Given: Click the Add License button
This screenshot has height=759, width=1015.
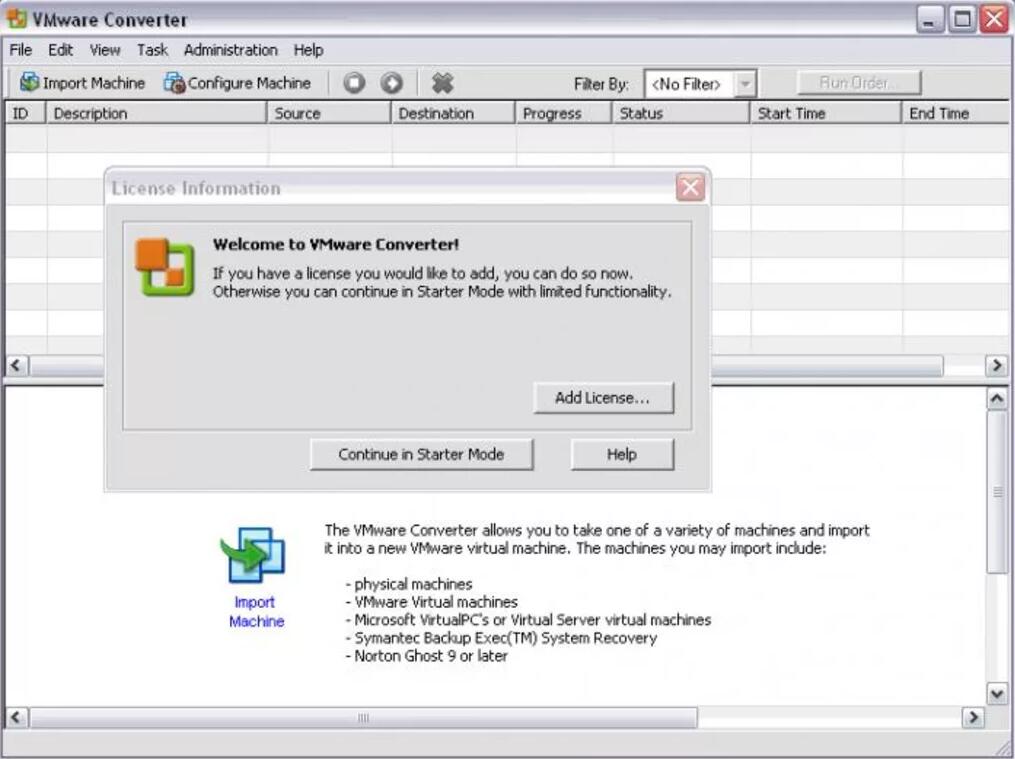Looking at the screenshot, I should [603, 397].
